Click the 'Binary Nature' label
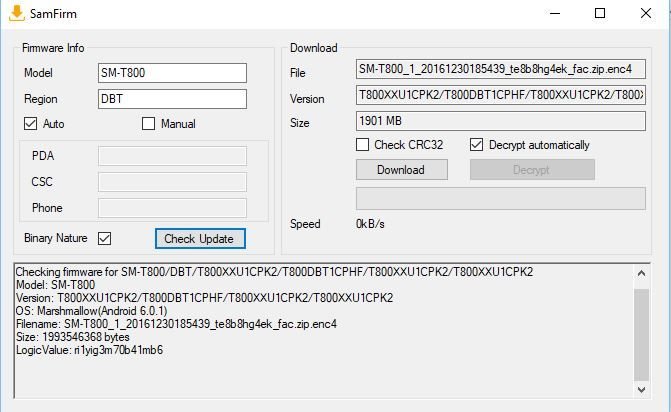This screenshot has height=412, width=671. click(x=56, y=238)
